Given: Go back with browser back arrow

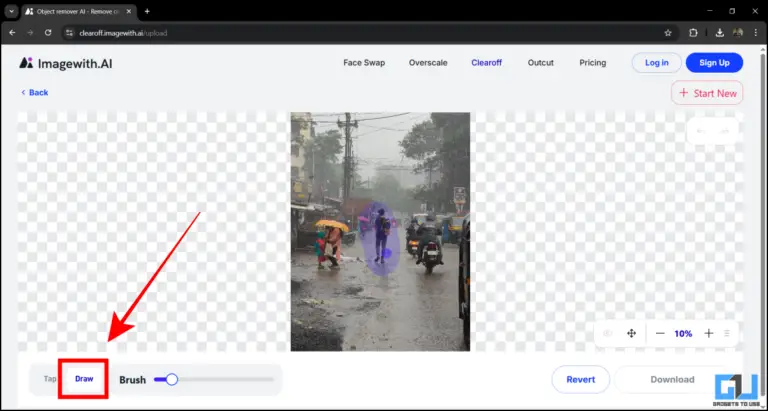Looking at the screenshot, I should pos(11,32).
